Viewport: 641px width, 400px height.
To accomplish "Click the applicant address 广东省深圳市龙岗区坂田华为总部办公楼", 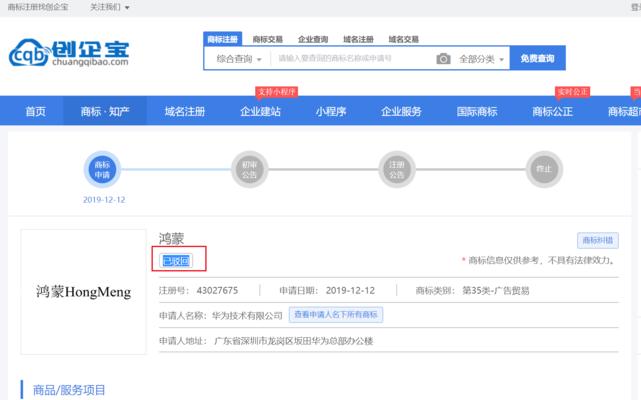I will click(x=294, y=341).
